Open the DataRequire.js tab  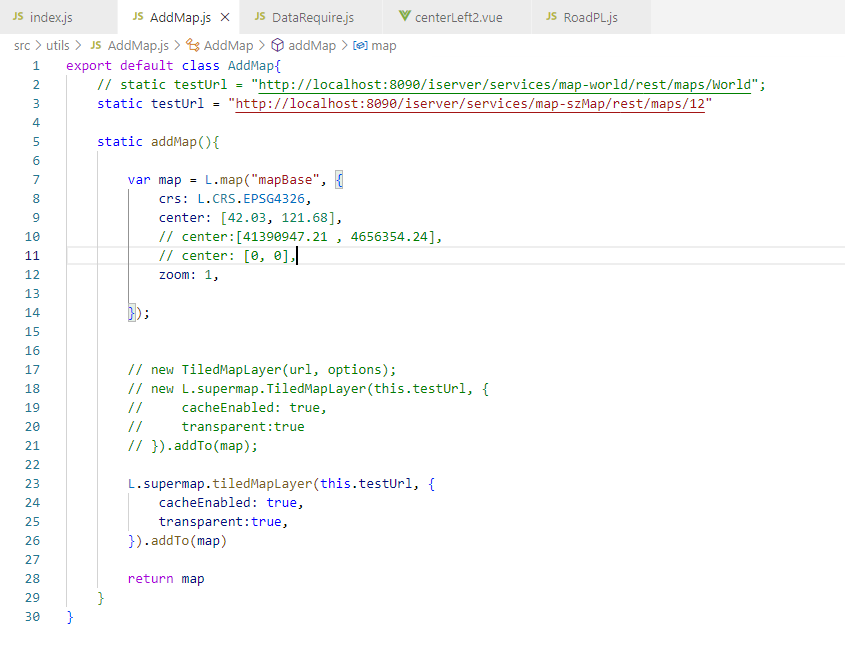[x=313, y=17]
